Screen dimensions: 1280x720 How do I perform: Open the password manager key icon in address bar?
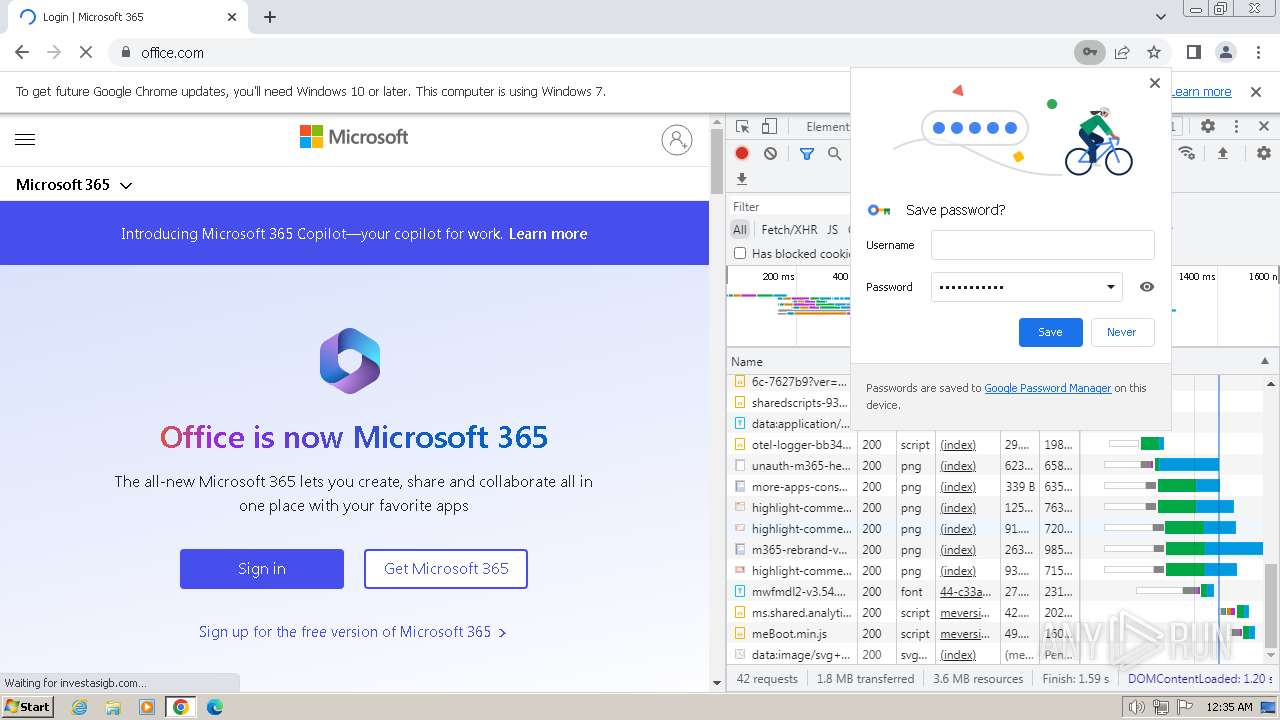(1089, 52)
